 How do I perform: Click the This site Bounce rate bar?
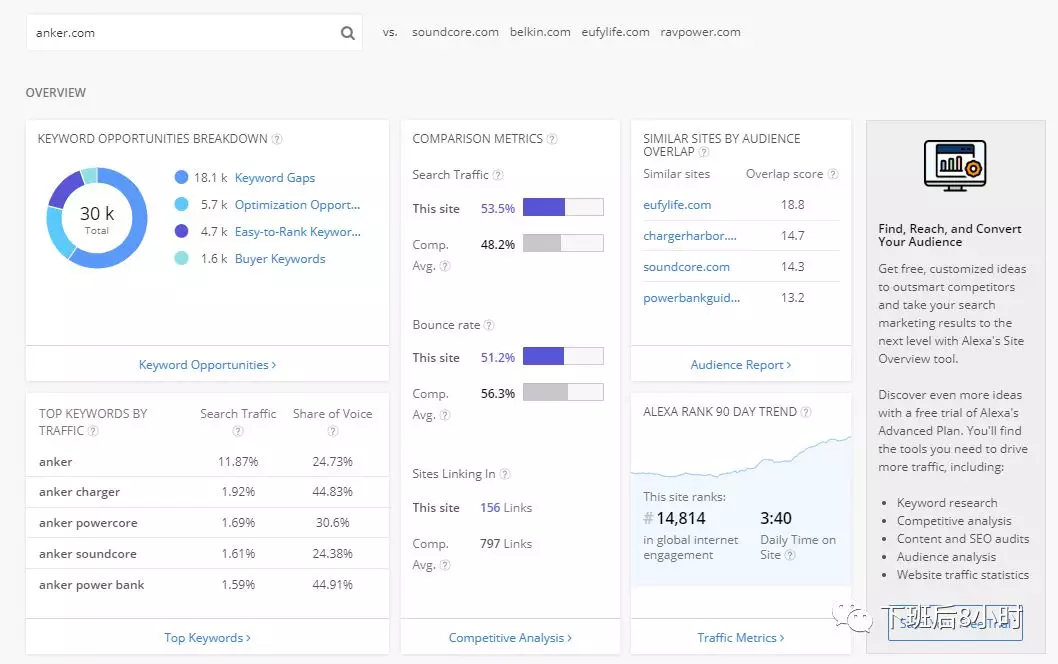563,356
